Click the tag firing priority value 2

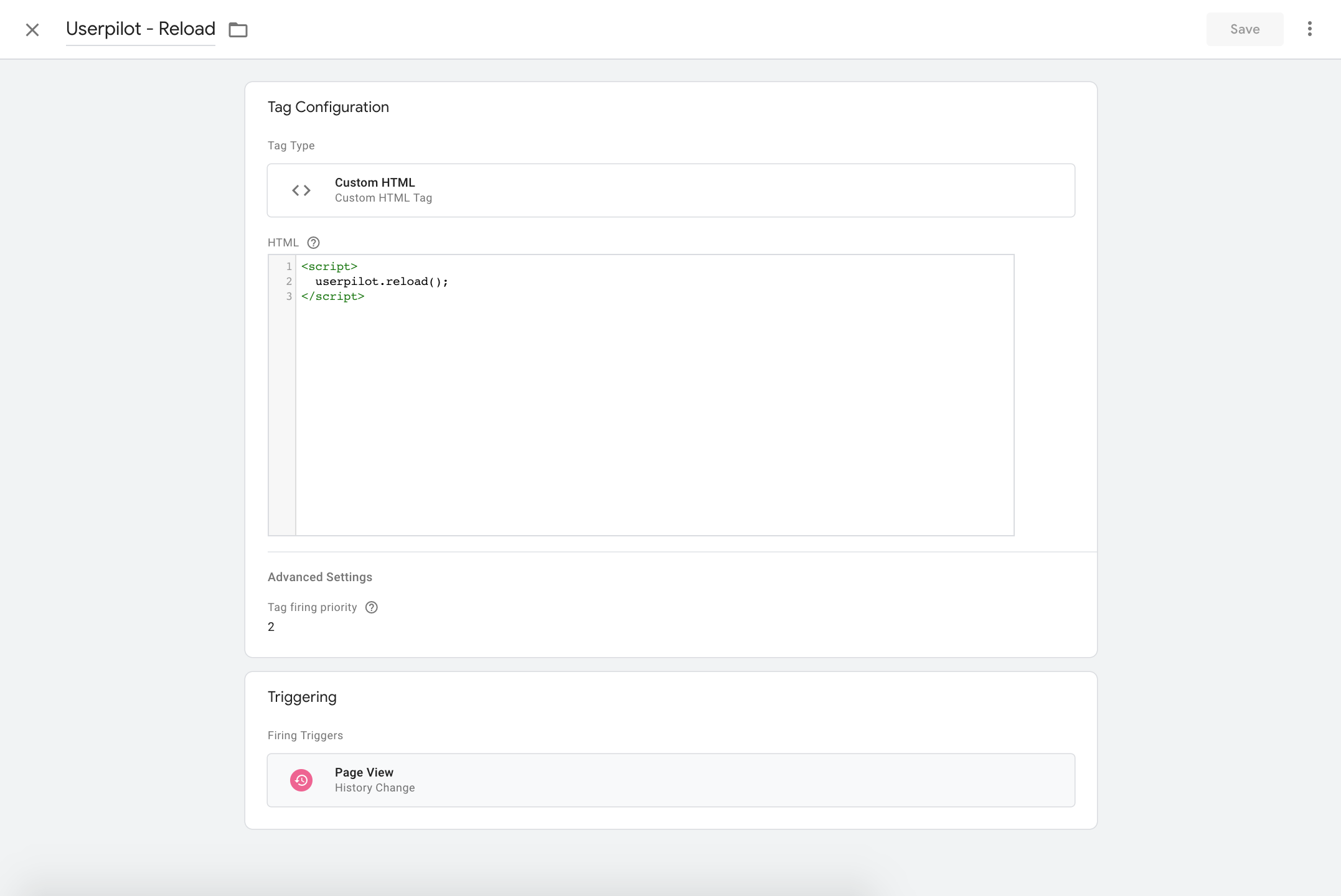click(x=271, y=627)
